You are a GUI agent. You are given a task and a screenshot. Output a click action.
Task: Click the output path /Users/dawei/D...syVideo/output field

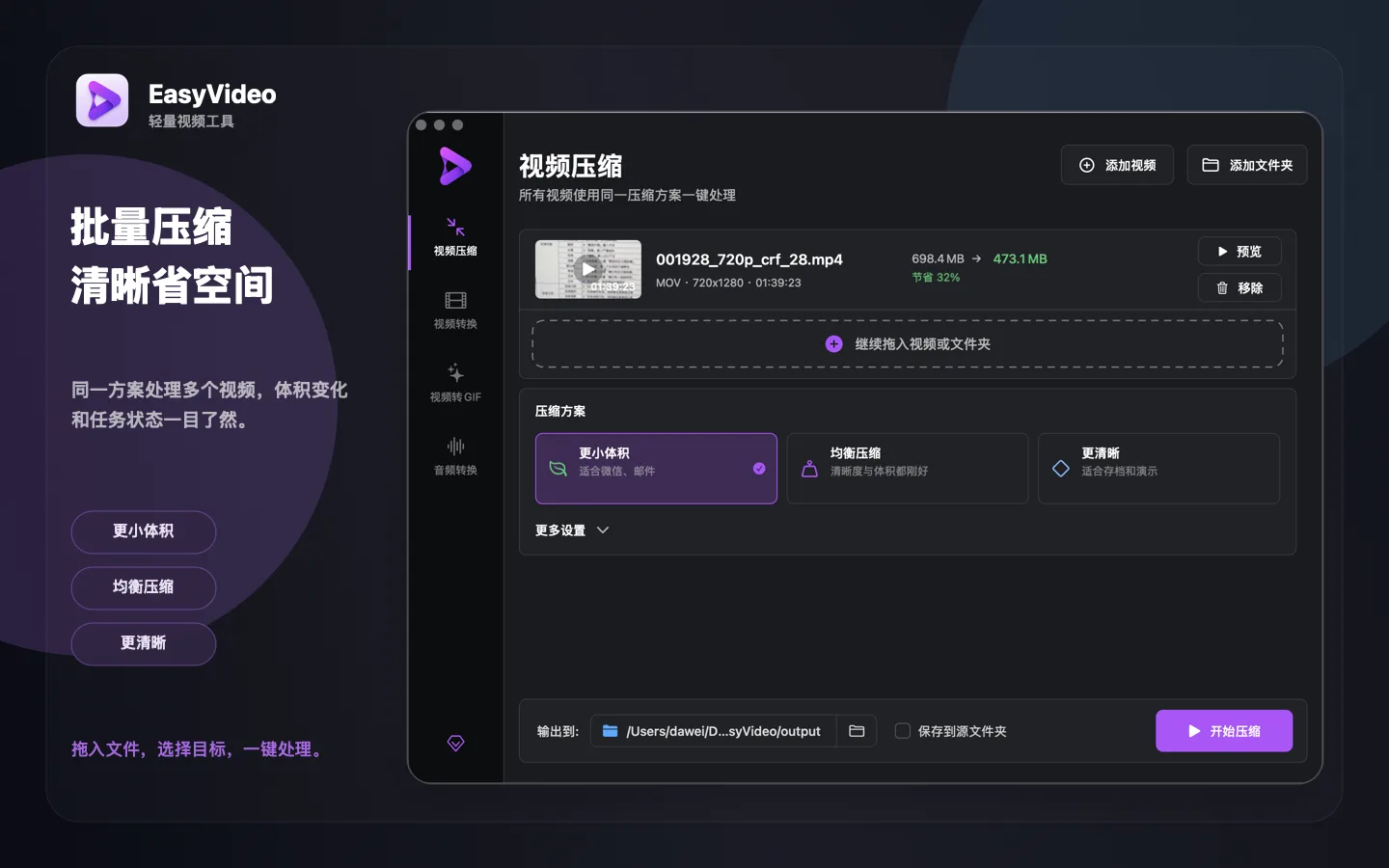(x=713, y=731)
